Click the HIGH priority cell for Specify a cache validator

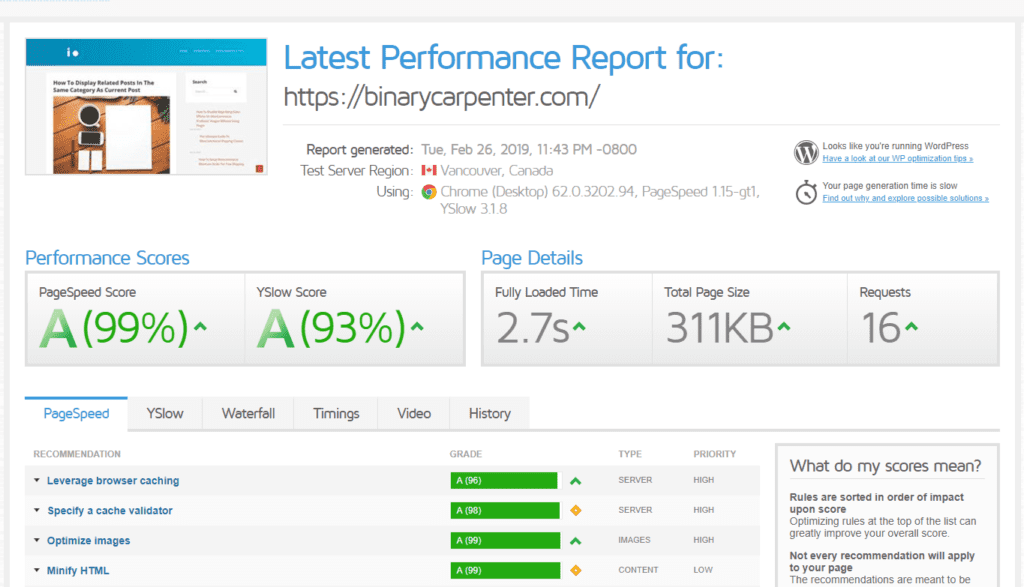703,510
